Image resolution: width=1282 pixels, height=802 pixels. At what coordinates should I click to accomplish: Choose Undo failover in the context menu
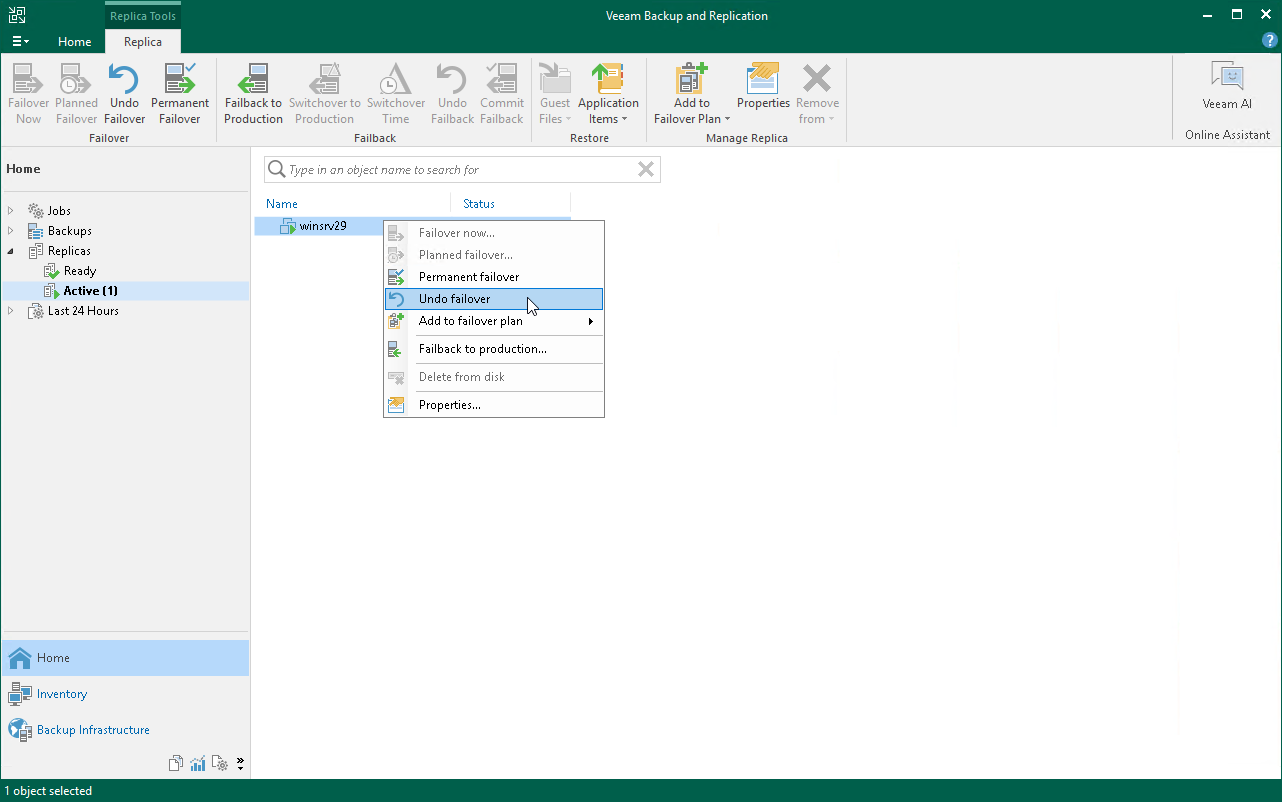click(494, 299)
